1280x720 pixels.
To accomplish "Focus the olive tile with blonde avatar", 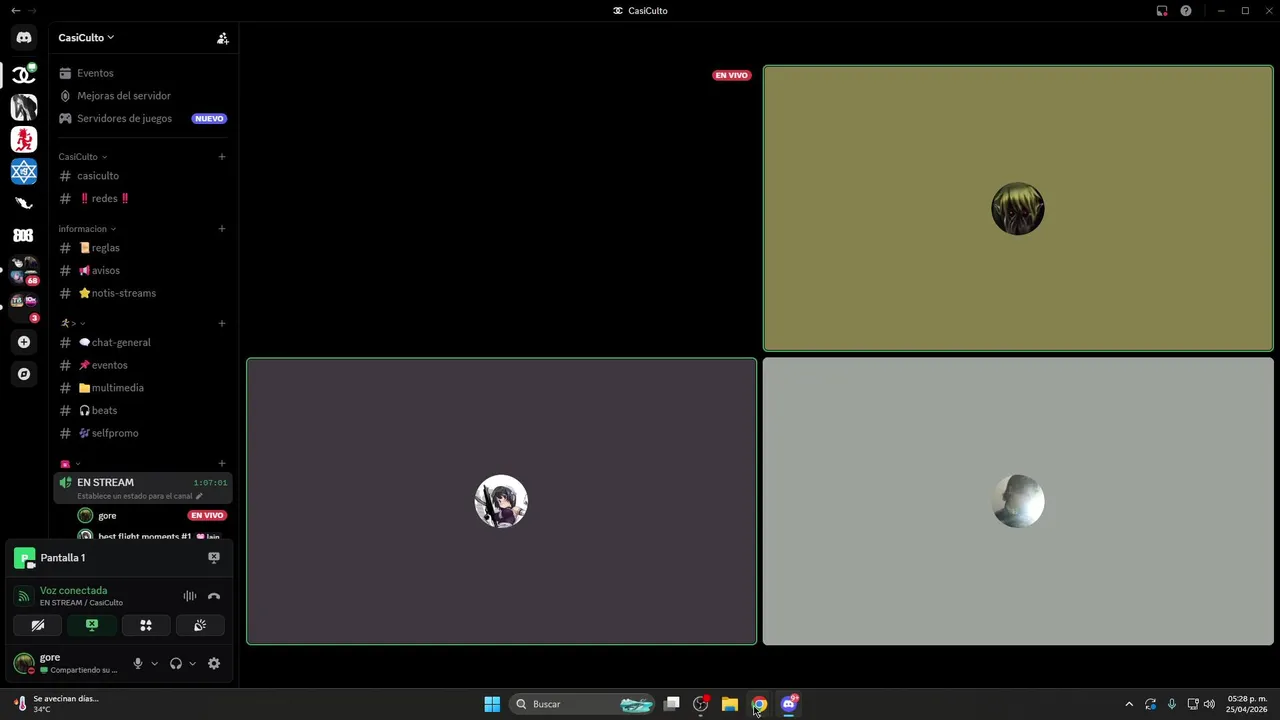I will point(1018,209).
